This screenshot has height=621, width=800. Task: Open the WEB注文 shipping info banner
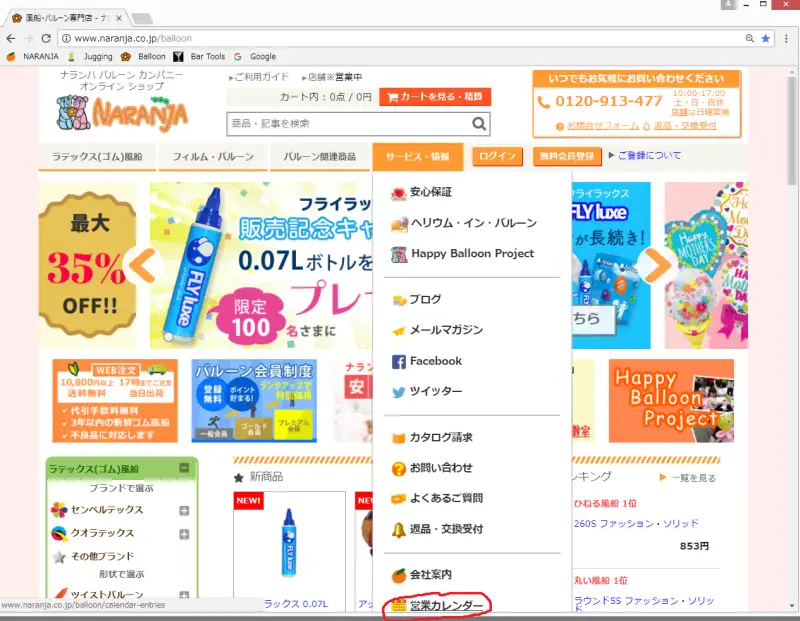[x=115, y=401]
